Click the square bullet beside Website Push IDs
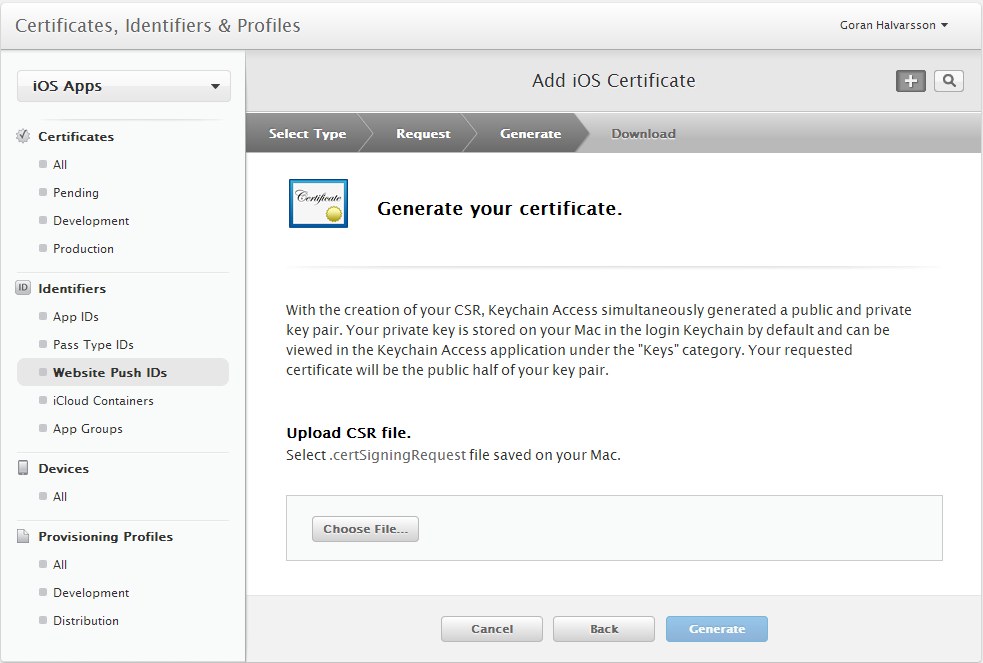This screenshot has width=983, height=663. pos(42,372)
